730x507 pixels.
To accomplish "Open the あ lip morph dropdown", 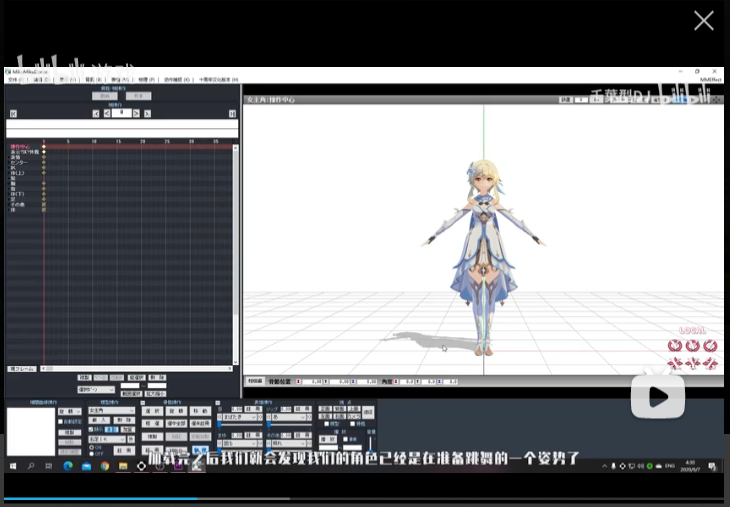I will click(x=289, y=417).
